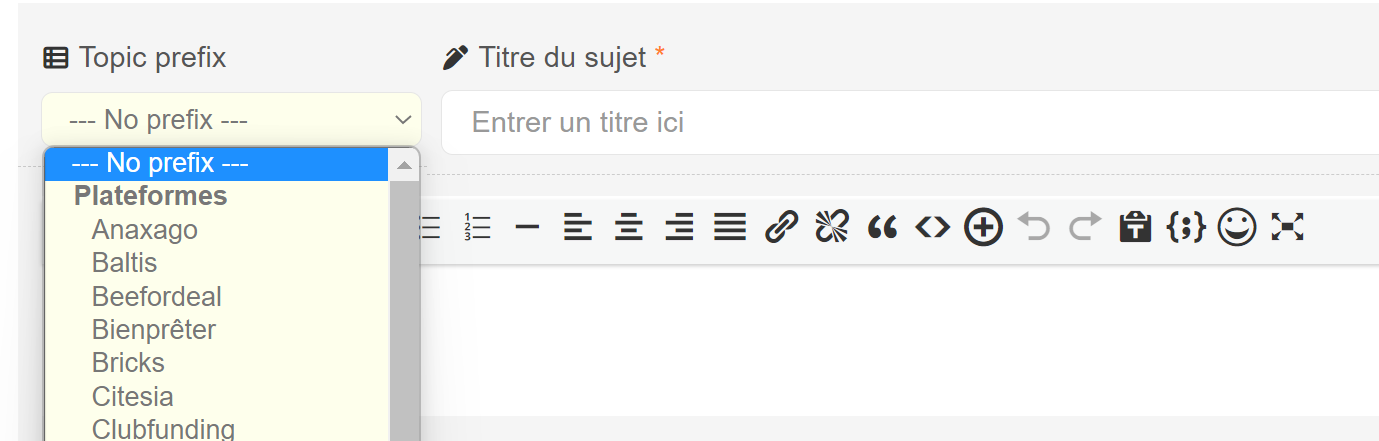Click the circled plus icon
Screen dimensions: 1379x441
983,228
